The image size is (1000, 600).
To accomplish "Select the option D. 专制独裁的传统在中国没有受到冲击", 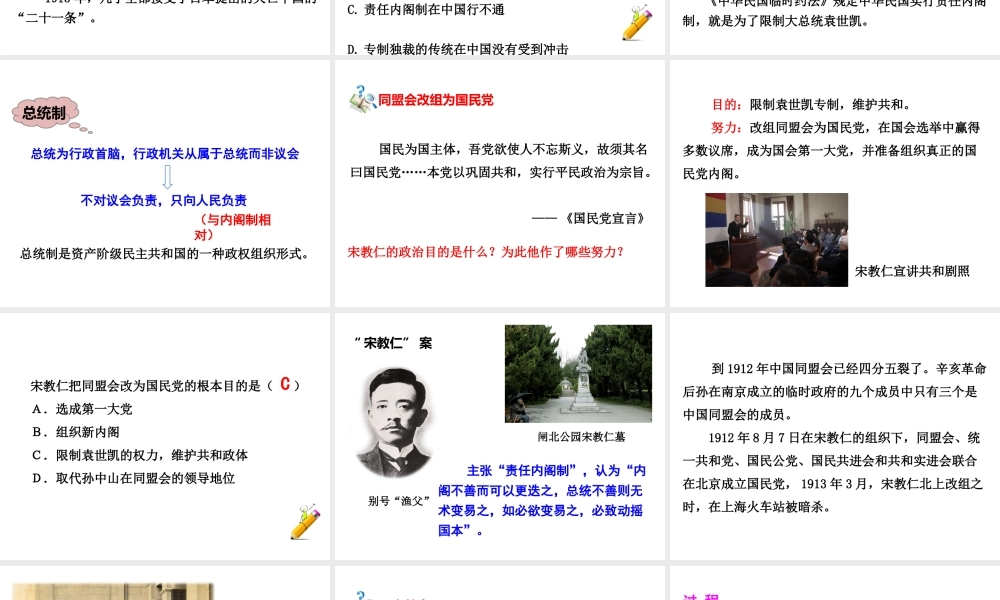I will pos(458,49).
